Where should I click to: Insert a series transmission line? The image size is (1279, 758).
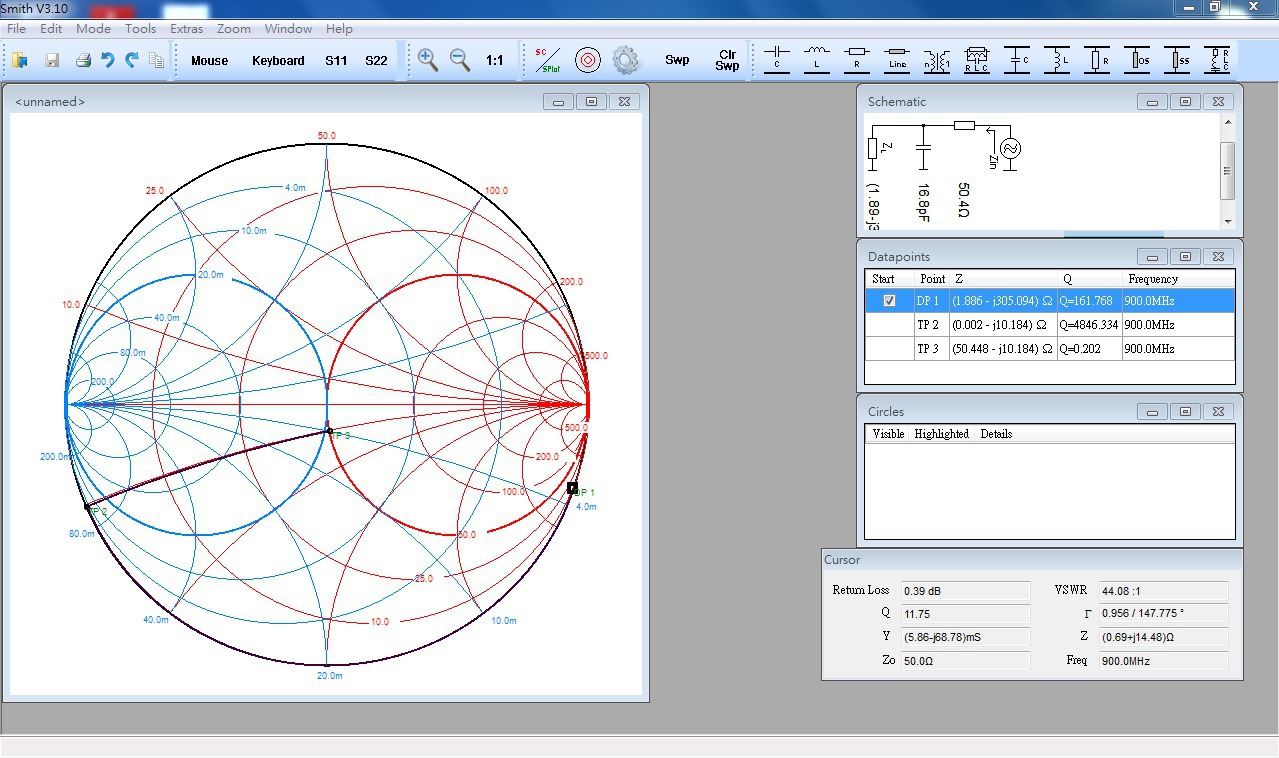897,60
